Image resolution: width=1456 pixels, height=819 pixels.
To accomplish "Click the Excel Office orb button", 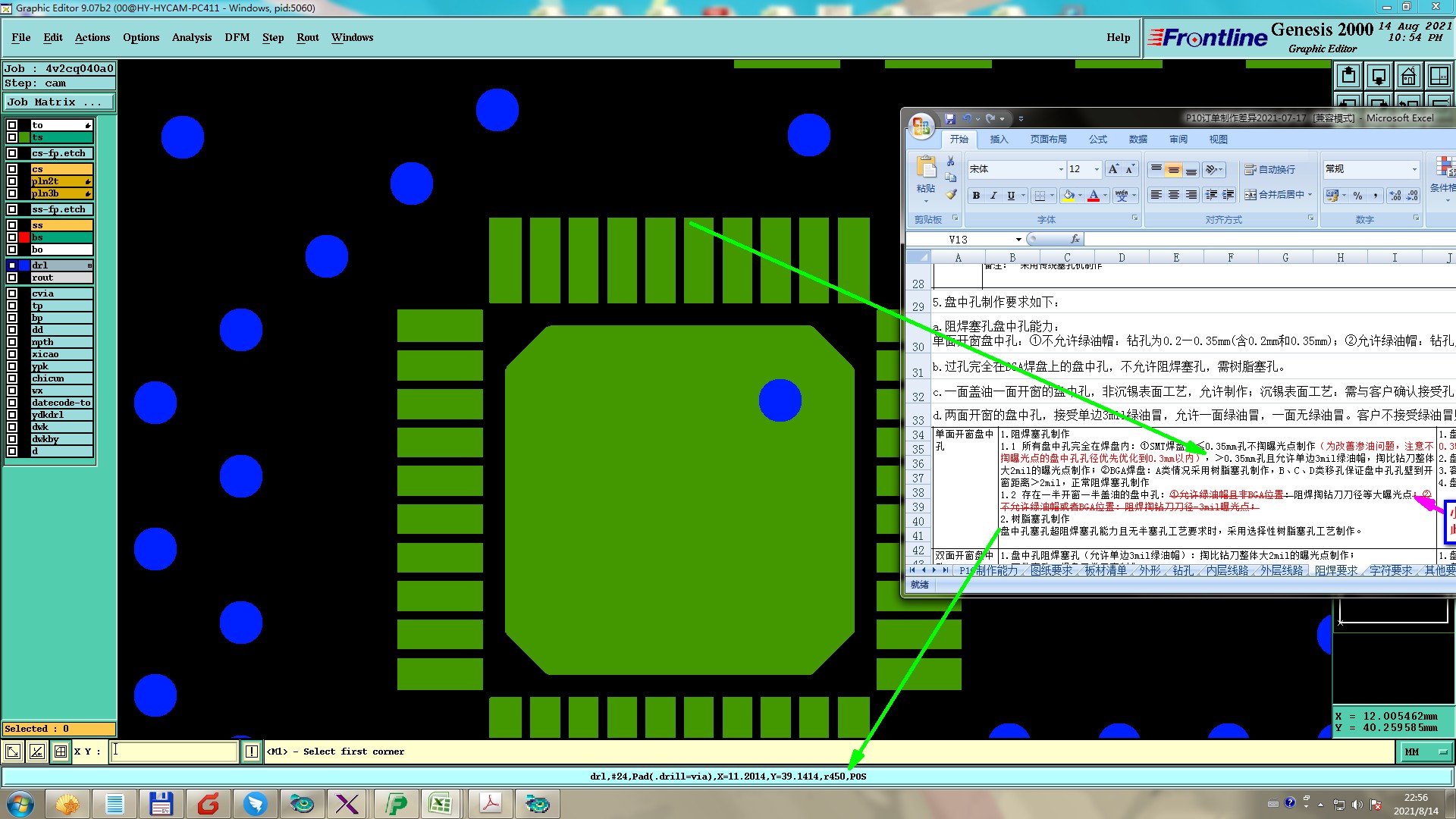I will (921, 126).
